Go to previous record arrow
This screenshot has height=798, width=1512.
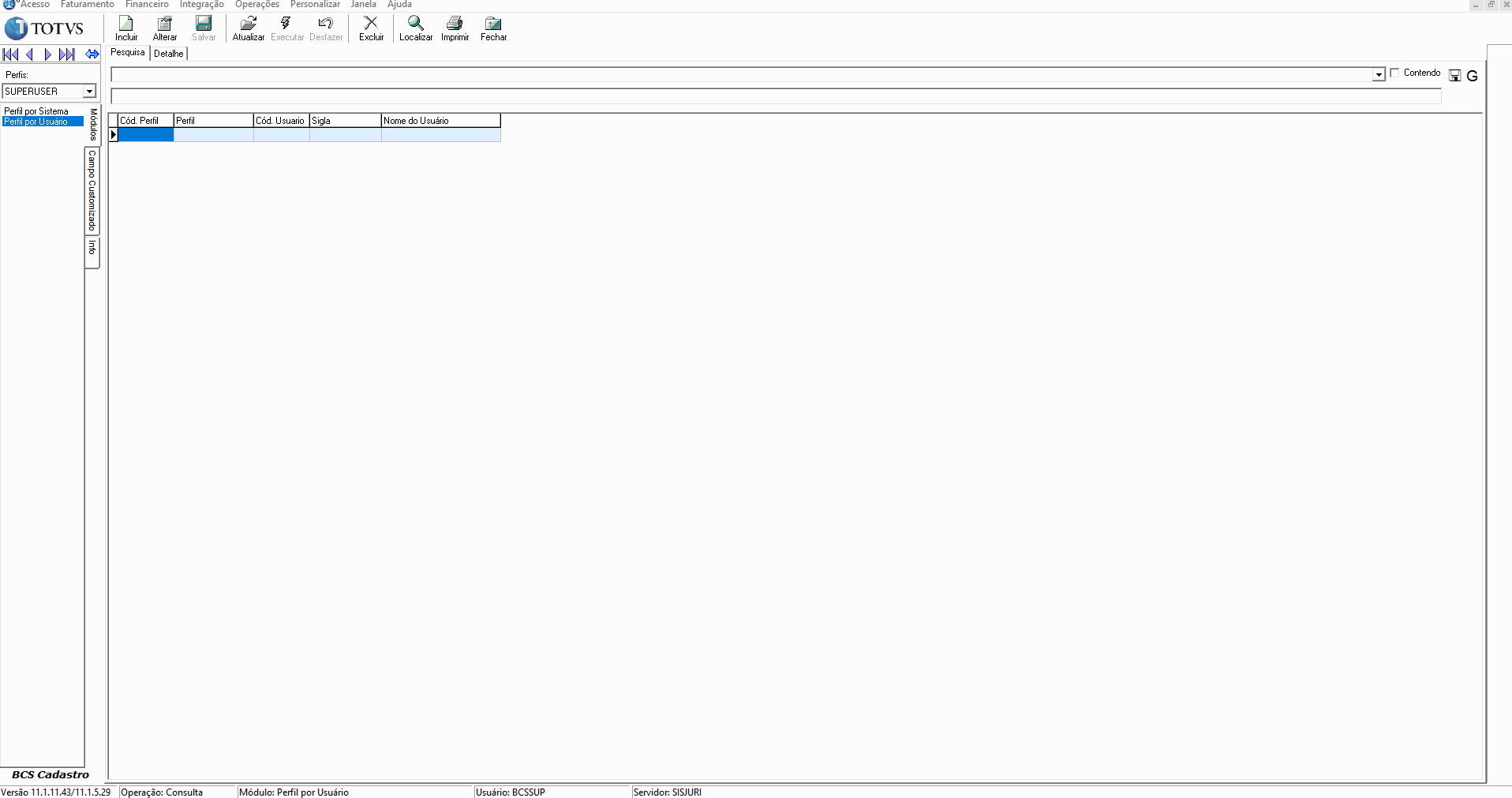30,54
